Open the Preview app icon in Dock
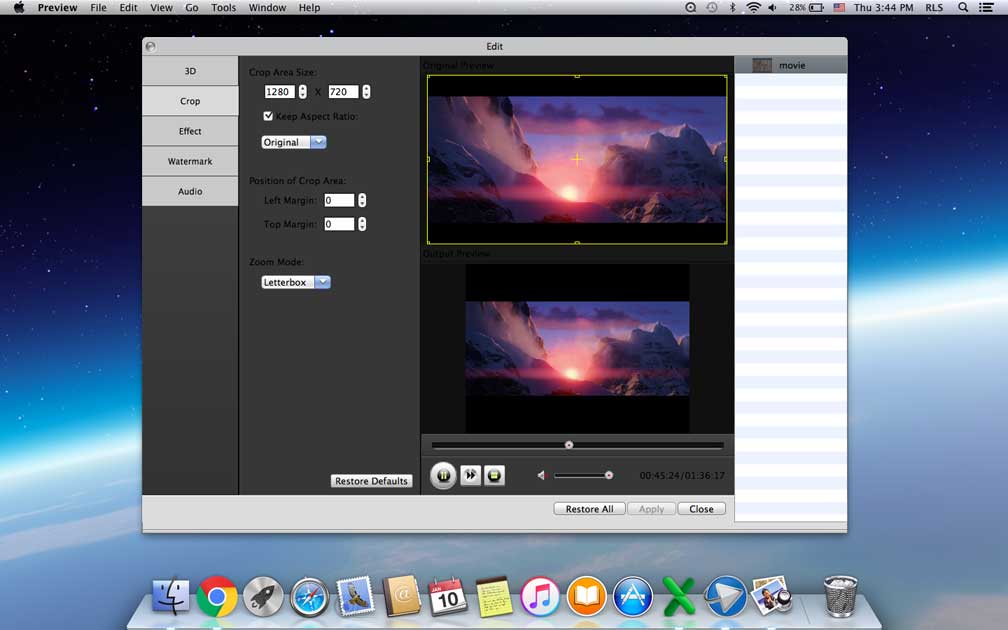The width and height of the screenshot is (1008, 630). point(771,596)
